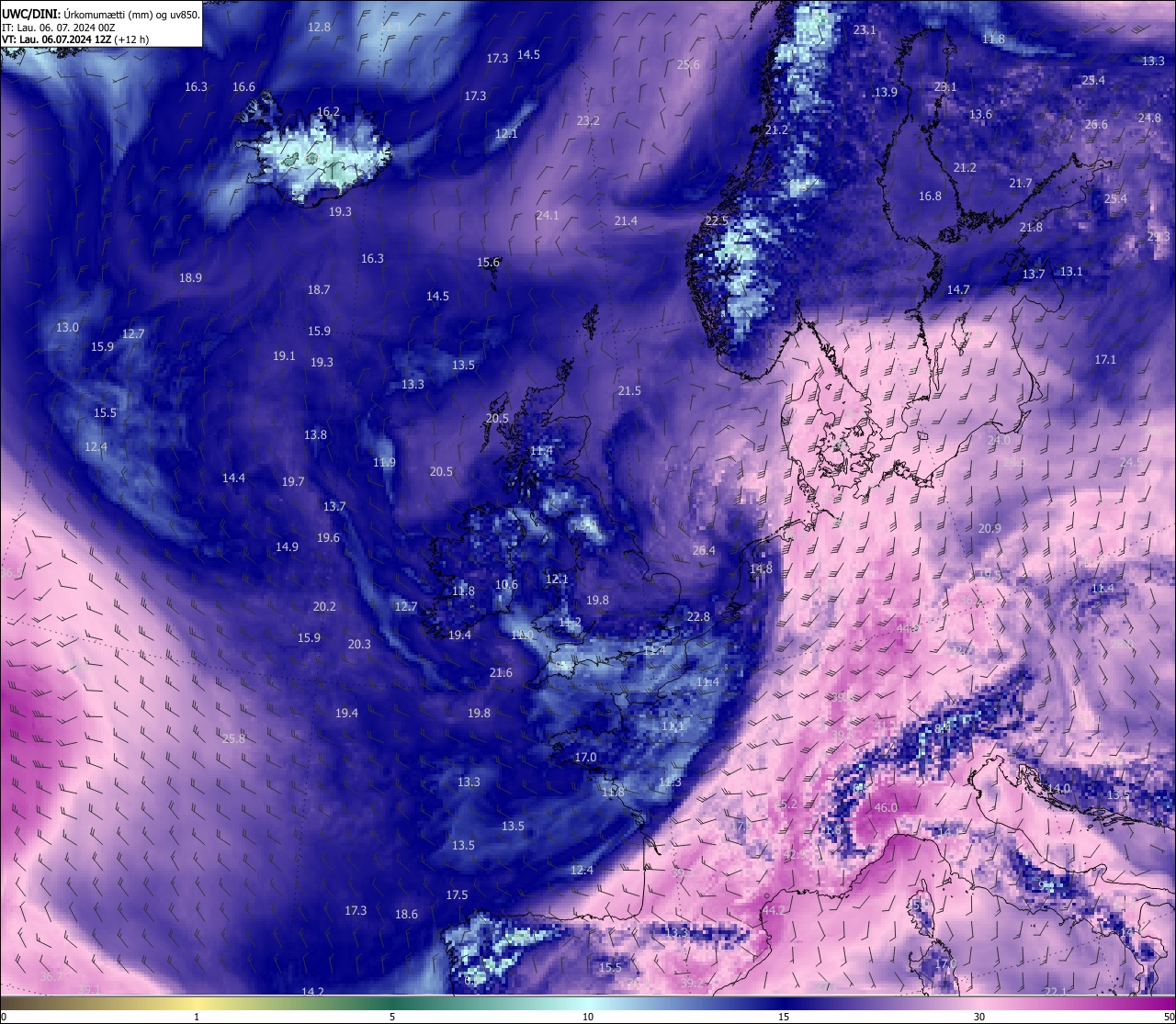Select the 15.6 value near the Faroes
1176x1024 pixels.
488,262
